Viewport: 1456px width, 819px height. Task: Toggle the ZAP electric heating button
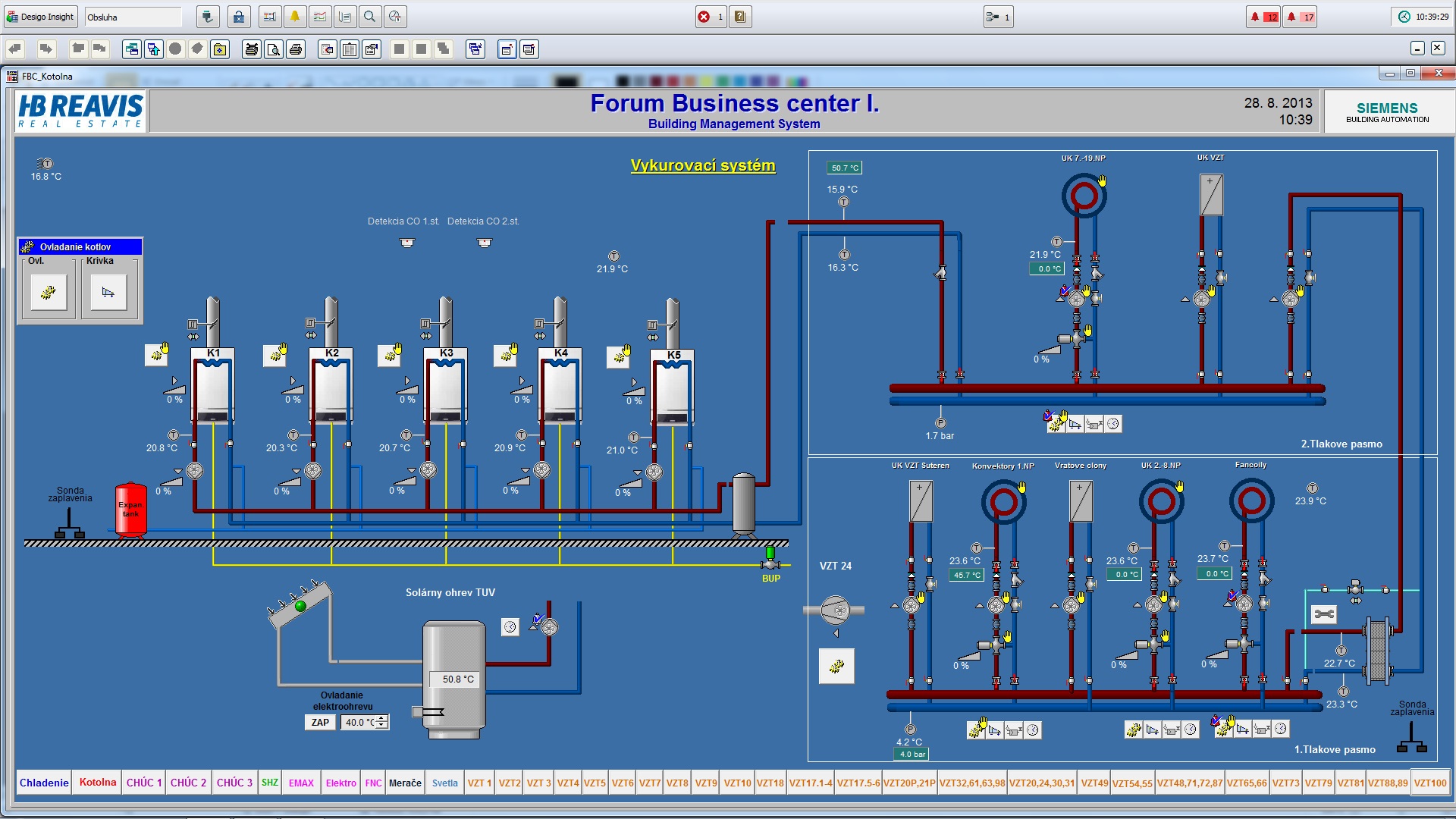tap(320, 722)
